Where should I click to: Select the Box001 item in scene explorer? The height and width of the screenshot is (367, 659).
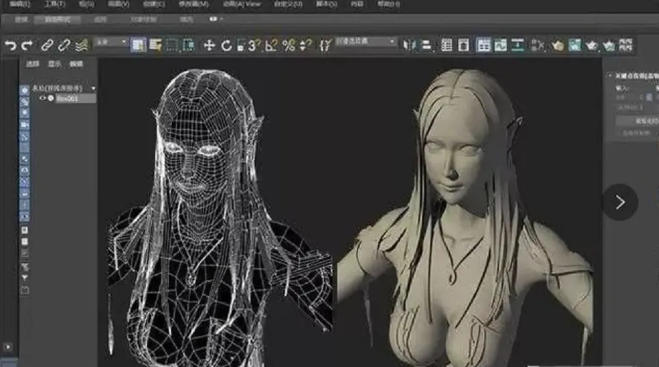point(76,98)
